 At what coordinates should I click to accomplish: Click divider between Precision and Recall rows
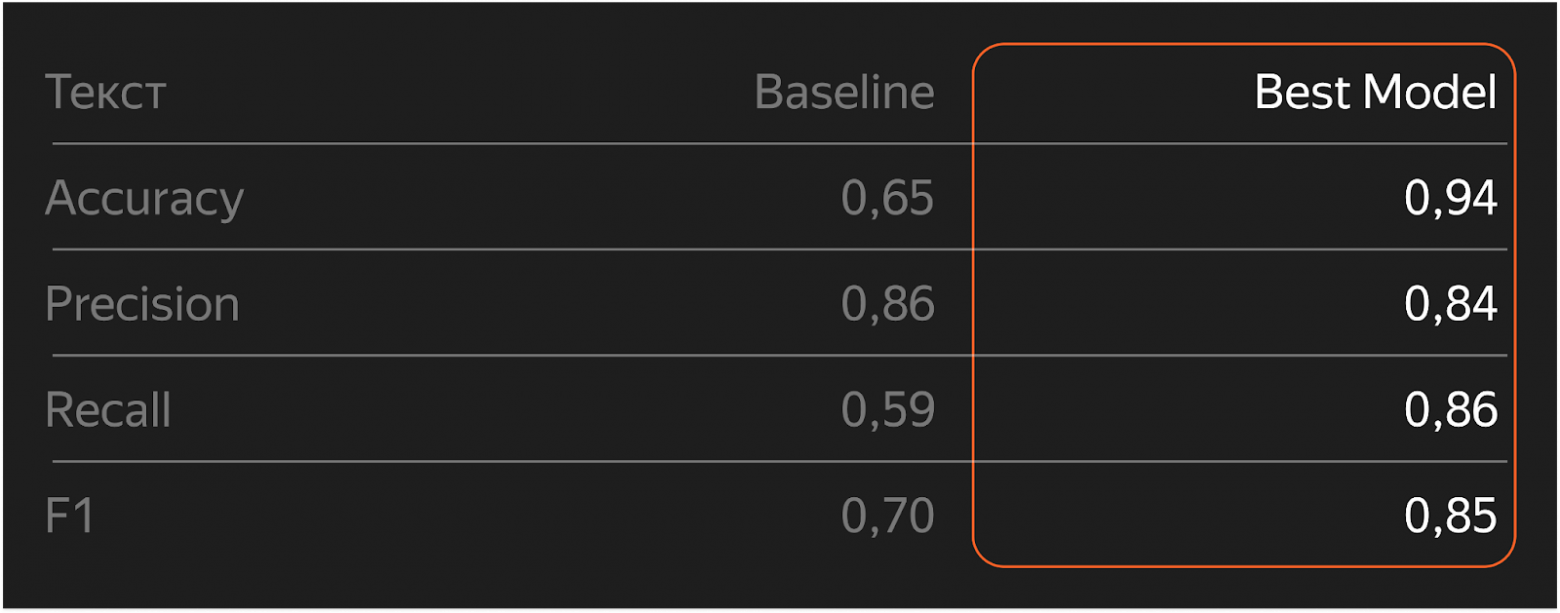point(500,356)
